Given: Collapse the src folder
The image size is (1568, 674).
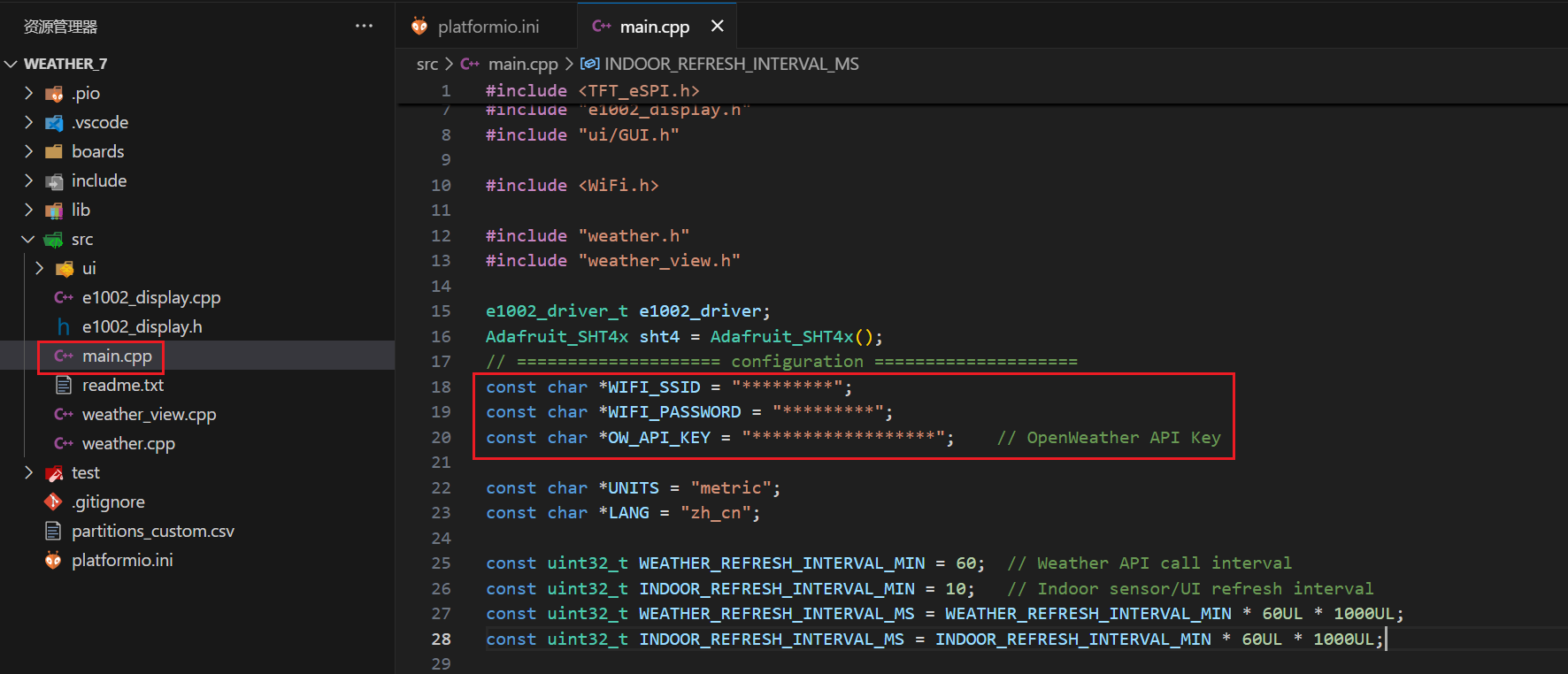Looking at the screenshot, I should tap(28, 239).
